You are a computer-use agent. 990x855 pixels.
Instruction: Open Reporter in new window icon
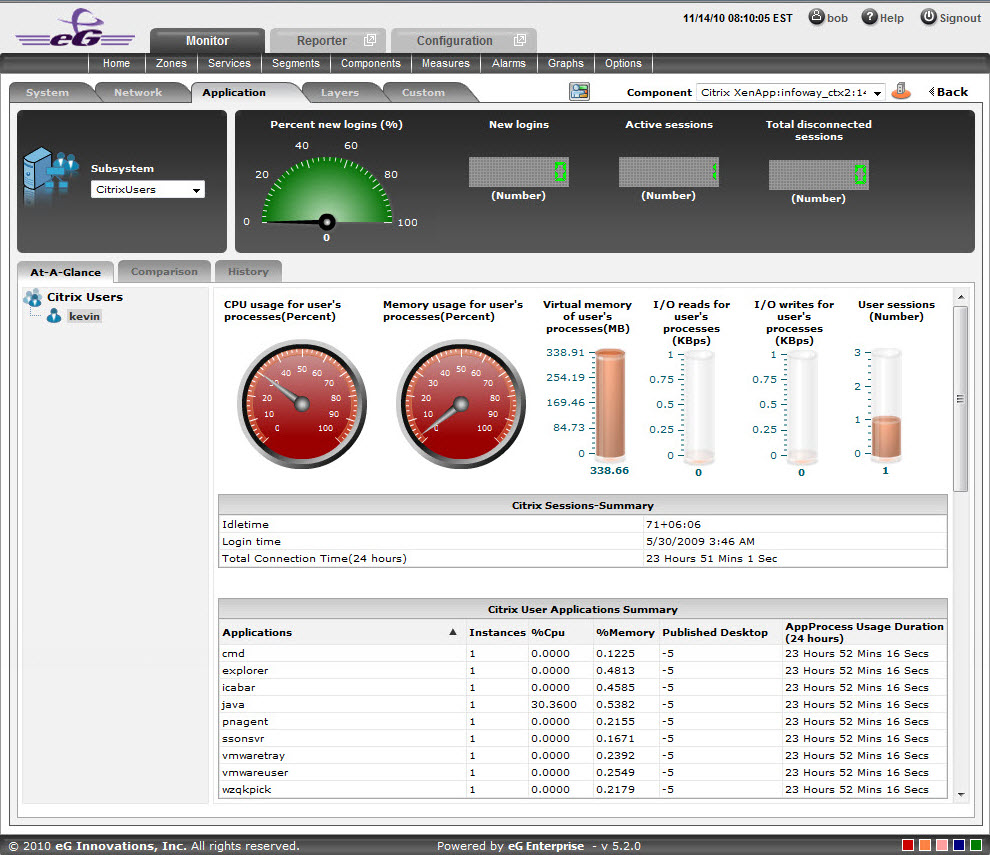[x=370, y=40]
